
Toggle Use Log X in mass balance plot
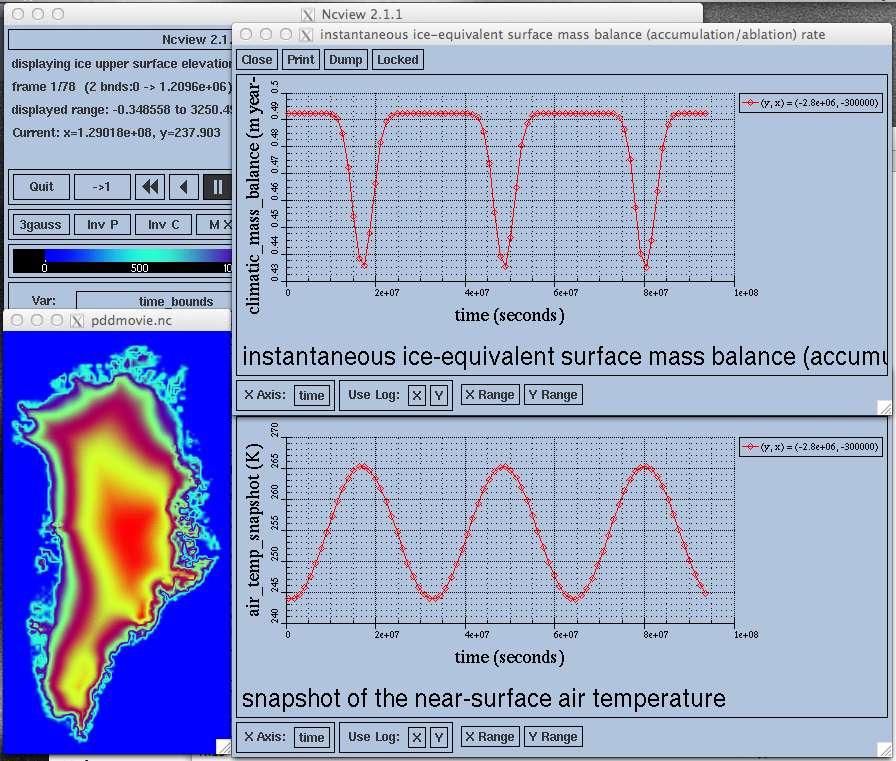[x=417, y=395]
